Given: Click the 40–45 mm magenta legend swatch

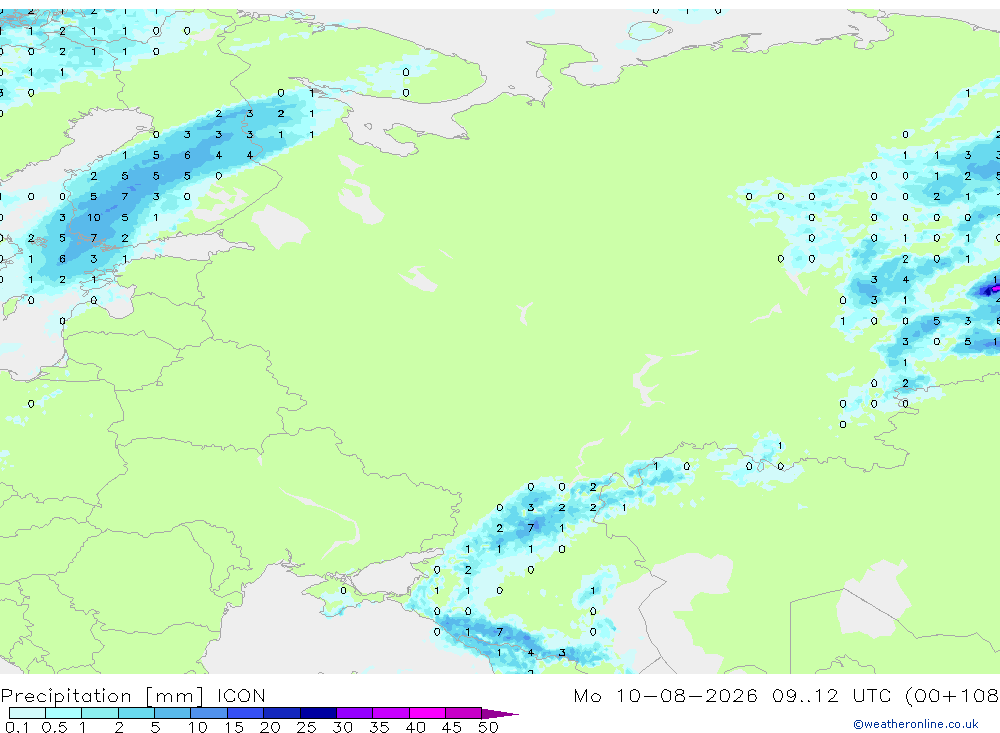Looking at the screenshot, I should (x=427, y=713).
